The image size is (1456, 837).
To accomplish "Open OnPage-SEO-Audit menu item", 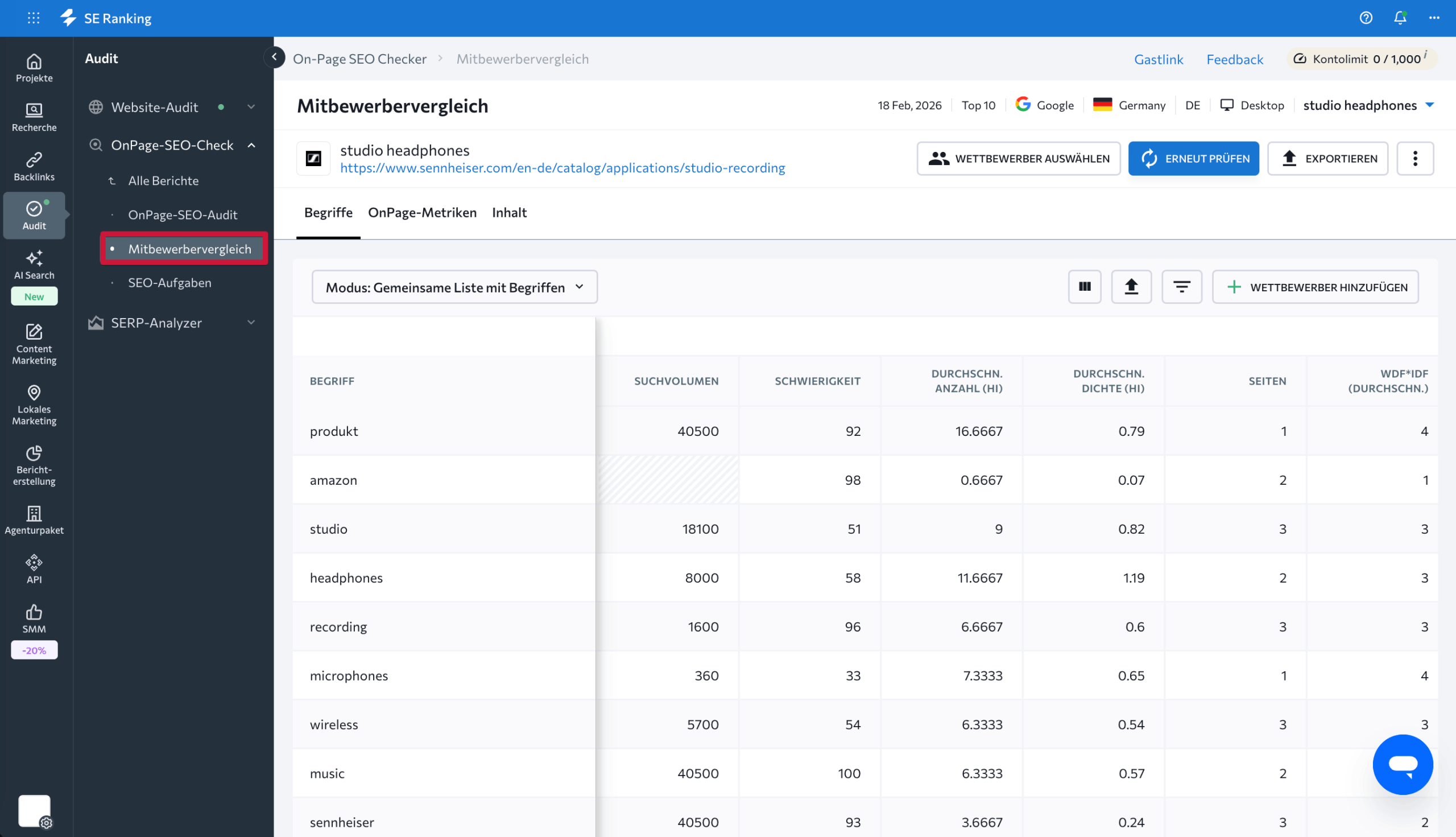I will [183, 215].
